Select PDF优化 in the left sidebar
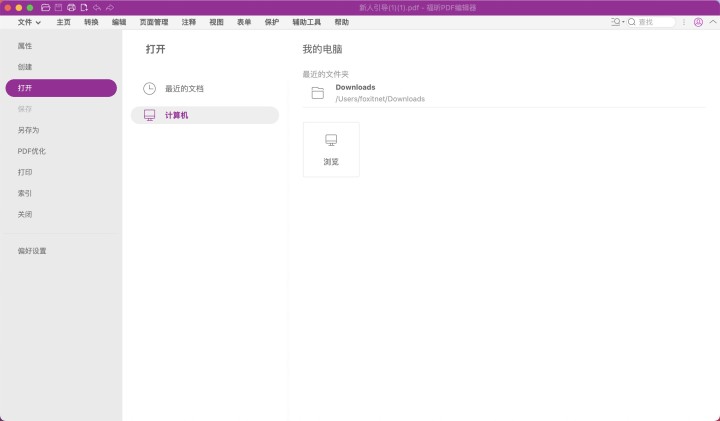720x421 pixels. pyautogui.click(x=32, y=151)
